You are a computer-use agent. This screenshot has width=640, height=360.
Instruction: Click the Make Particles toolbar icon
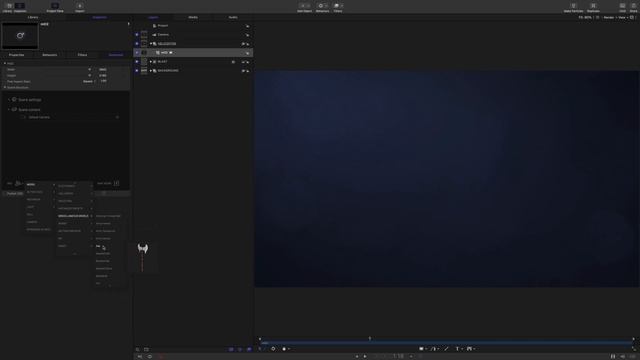[573, 7]
